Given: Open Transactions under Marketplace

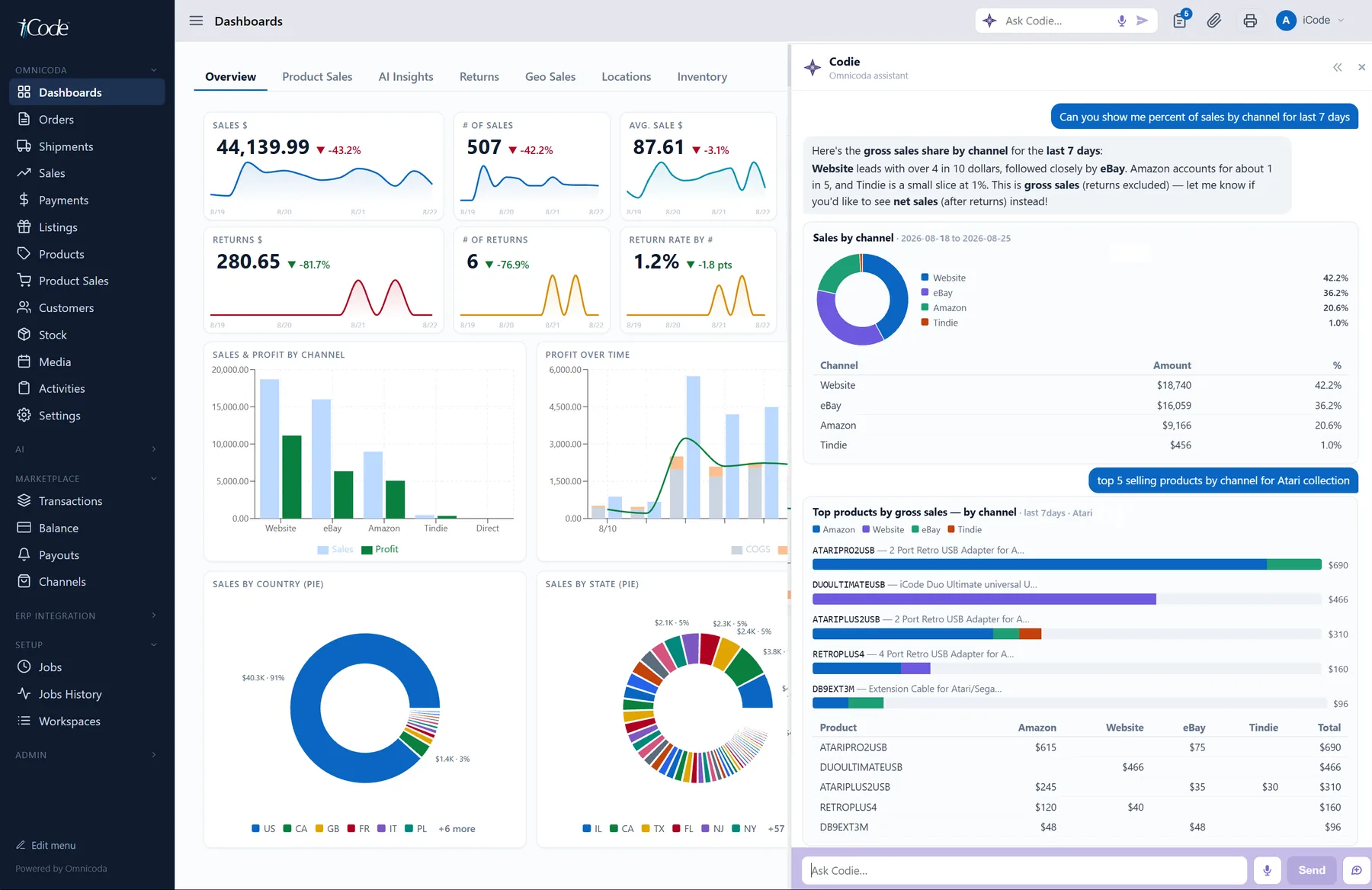Looking at the screenshot, I should pos(87,501).
